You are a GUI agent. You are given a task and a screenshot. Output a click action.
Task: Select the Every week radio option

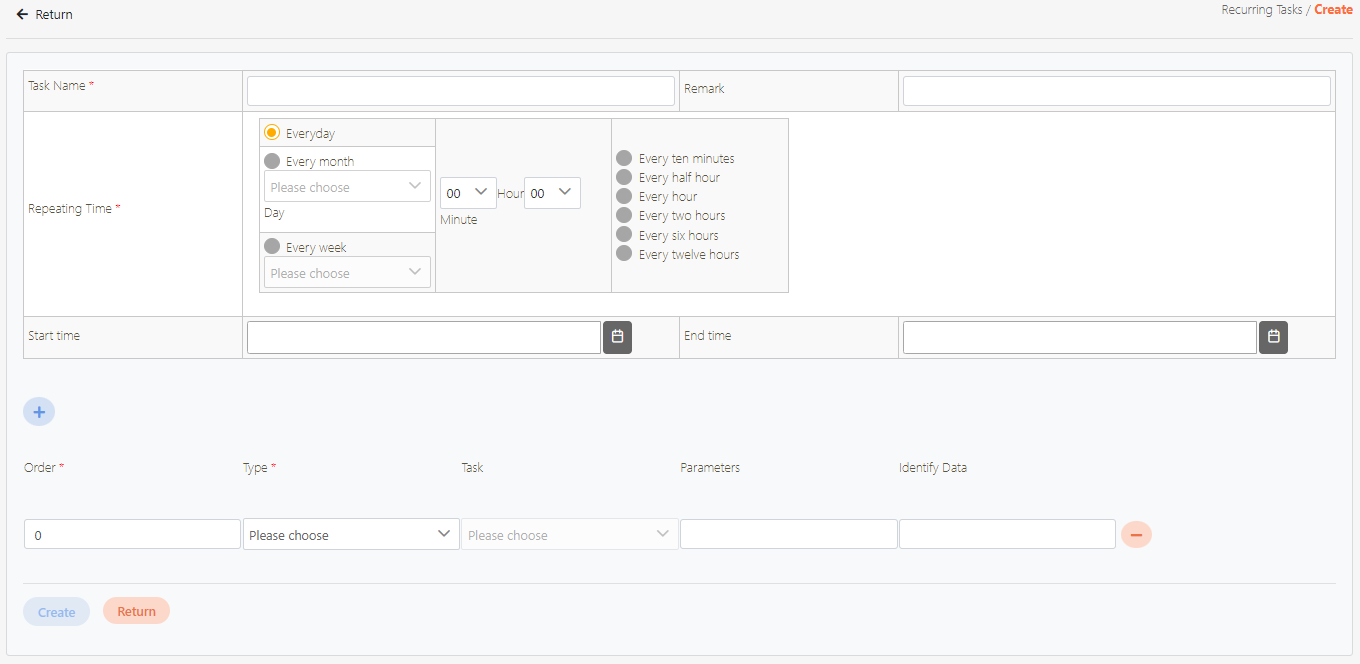tap(272, 247)
